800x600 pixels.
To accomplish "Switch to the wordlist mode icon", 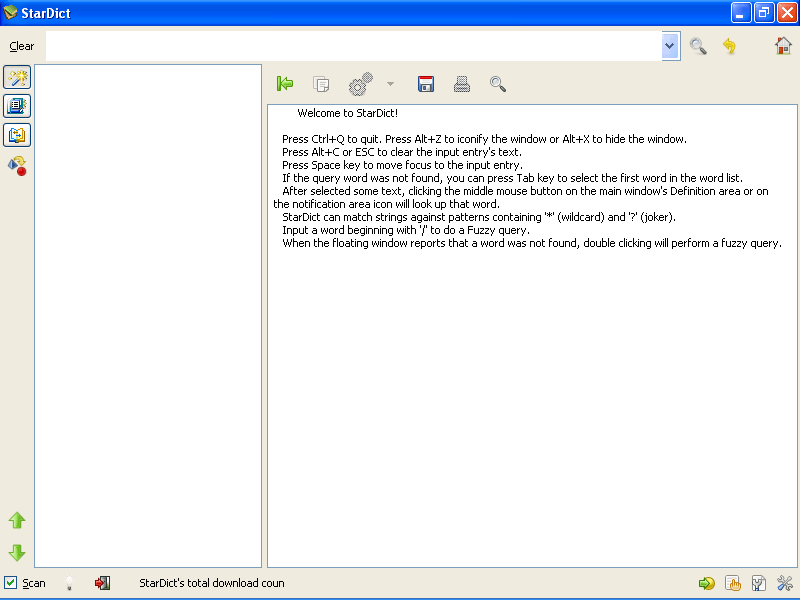I will point(16,106).
